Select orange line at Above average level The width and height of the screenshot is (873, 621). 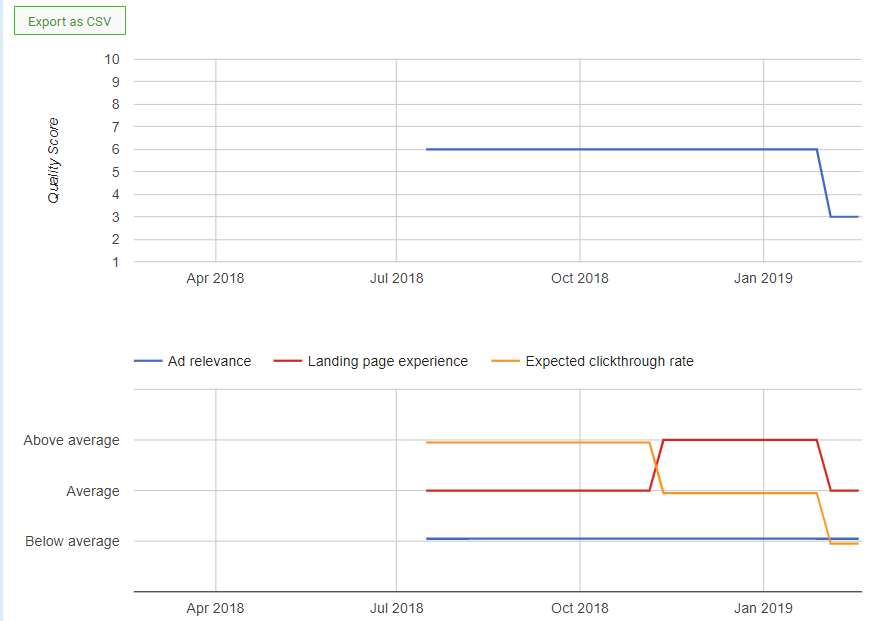pos(540,442)
